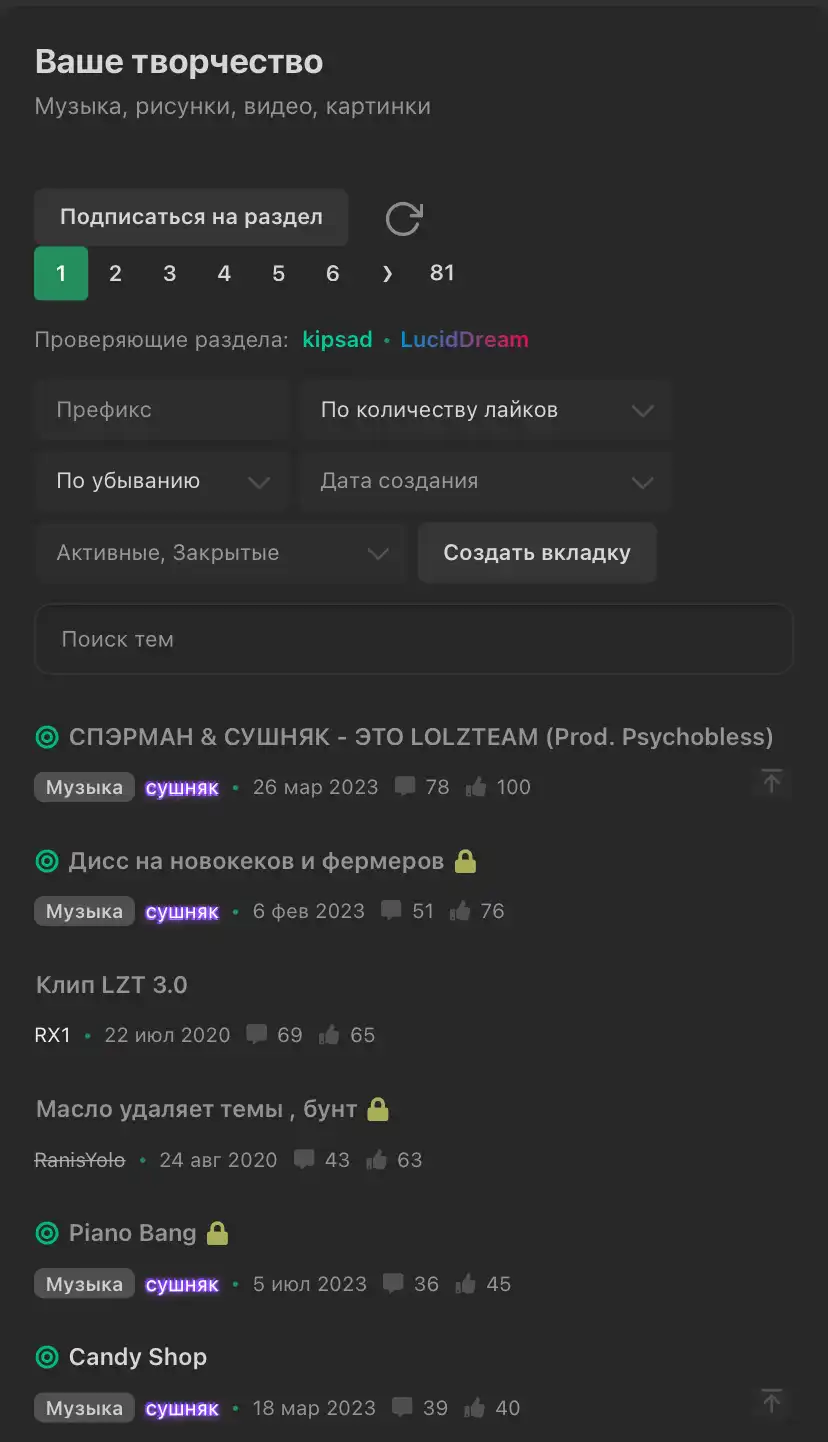This screenshot has width=828, height=1442.
Task: Click the next page arrow in pagination
Action: click(x=388, y=274)
